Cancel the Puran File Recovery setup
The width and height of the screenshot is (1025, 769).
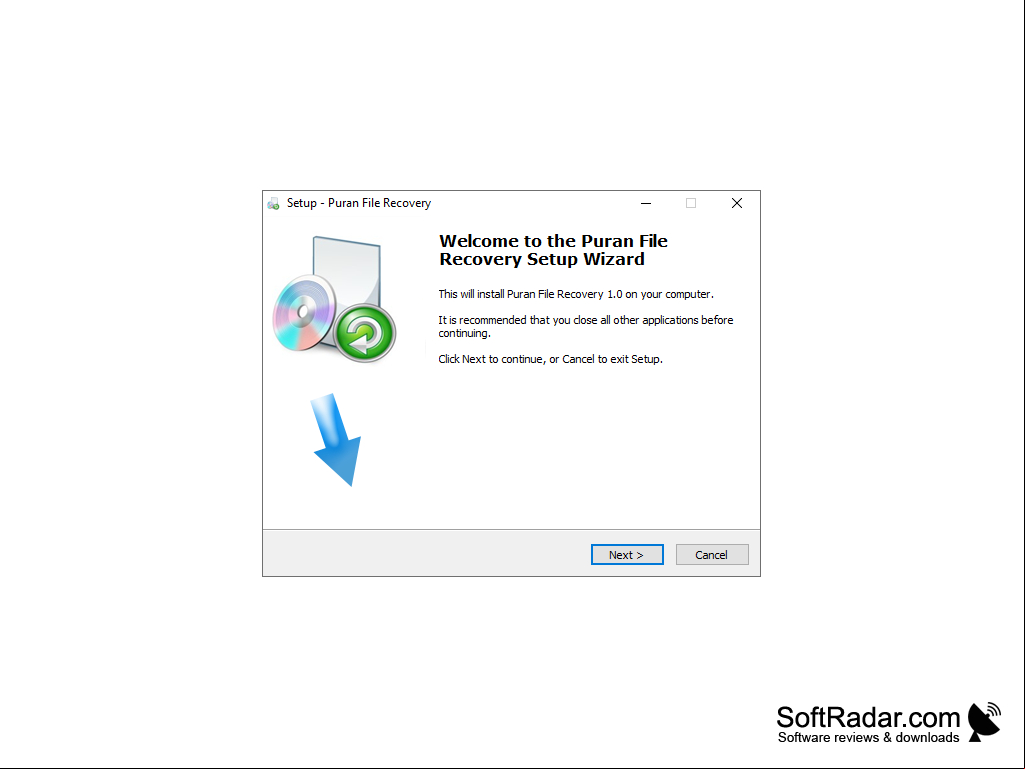pyautogui.click(x=712, y=555)
